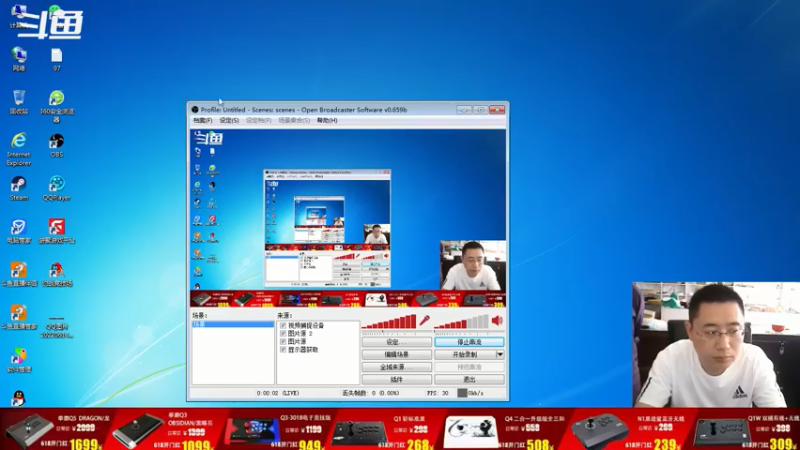Open the 场景集合(S) menu

tap(294, 120)
